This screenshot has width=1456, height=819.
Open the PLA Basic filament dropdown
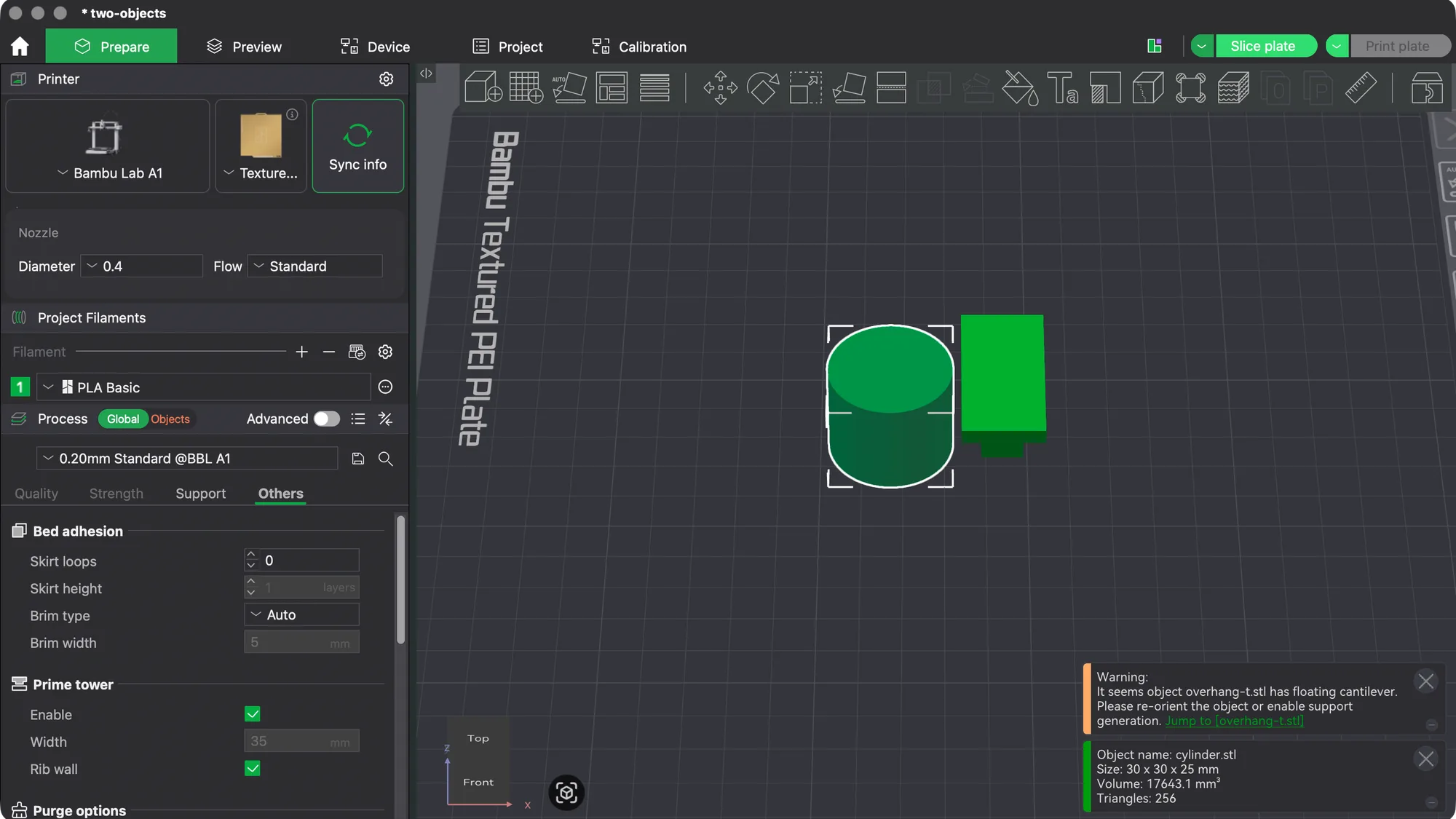[203, 387]
